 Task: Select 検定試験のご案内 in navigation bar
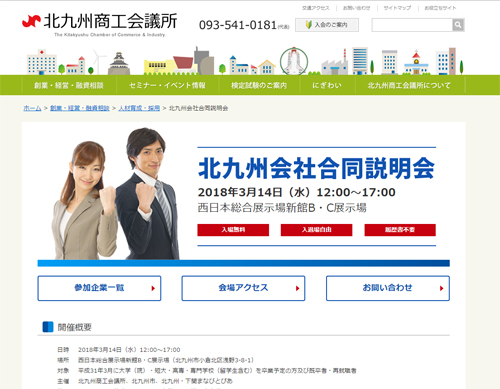point(259,85)
